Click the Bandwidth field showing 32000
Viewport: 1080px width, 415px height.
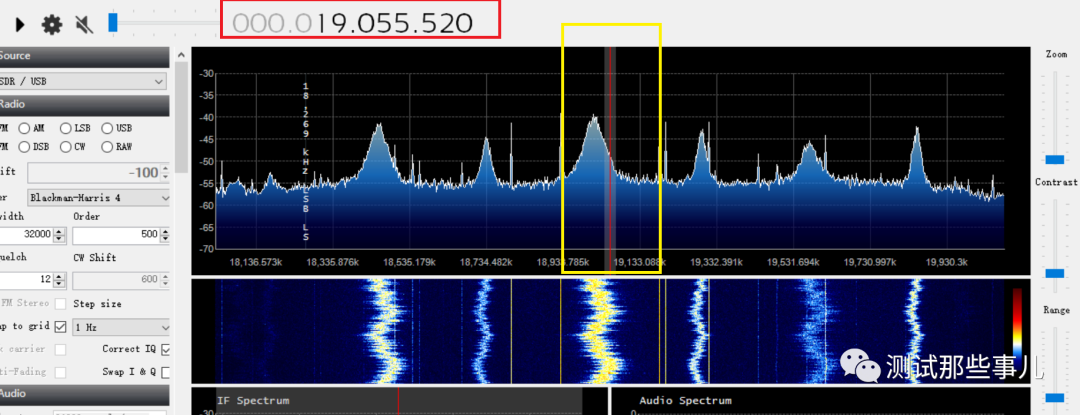pyautogui.click(x=26, y=235)
